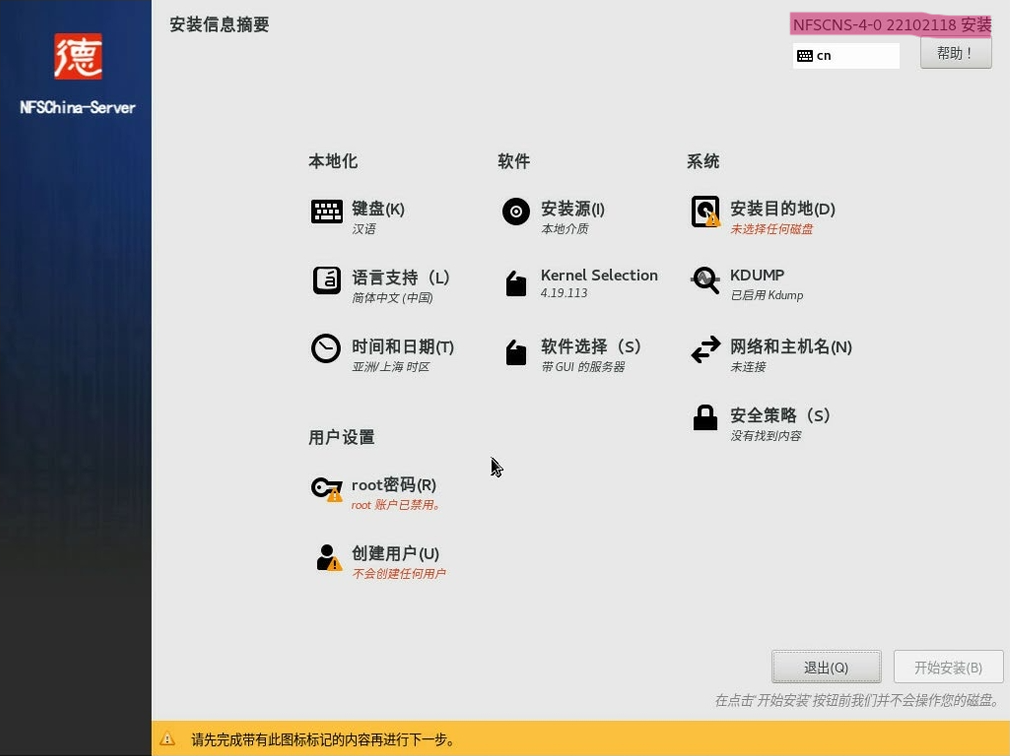Click the yellow warning bar at the bottom
The image size is (1010, 756).
[x=505, y=741]
